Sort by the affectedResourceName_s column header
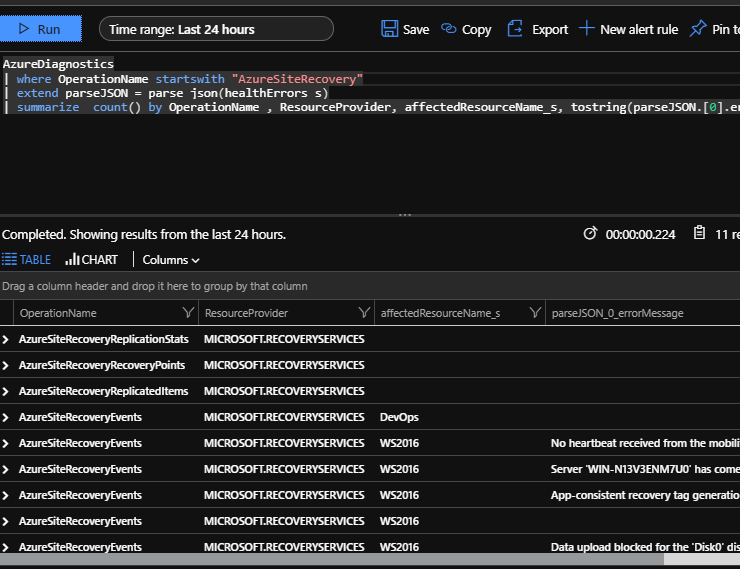740x569 pixels. point(440,313)
